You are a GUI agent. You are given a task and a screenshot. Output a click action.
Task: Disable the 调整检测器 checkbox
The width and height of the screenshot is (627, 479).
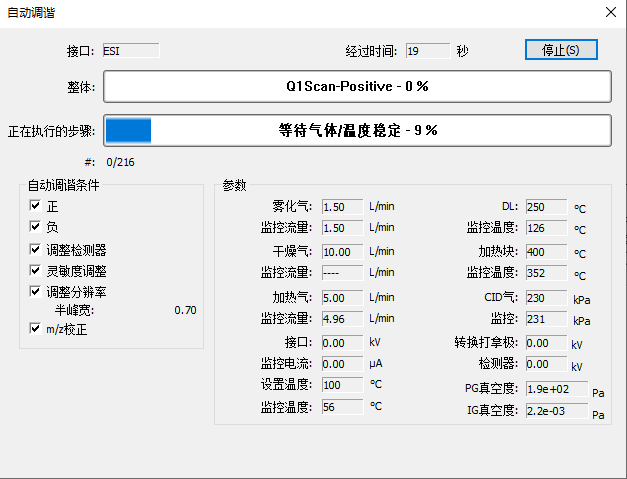click(36, 249)
